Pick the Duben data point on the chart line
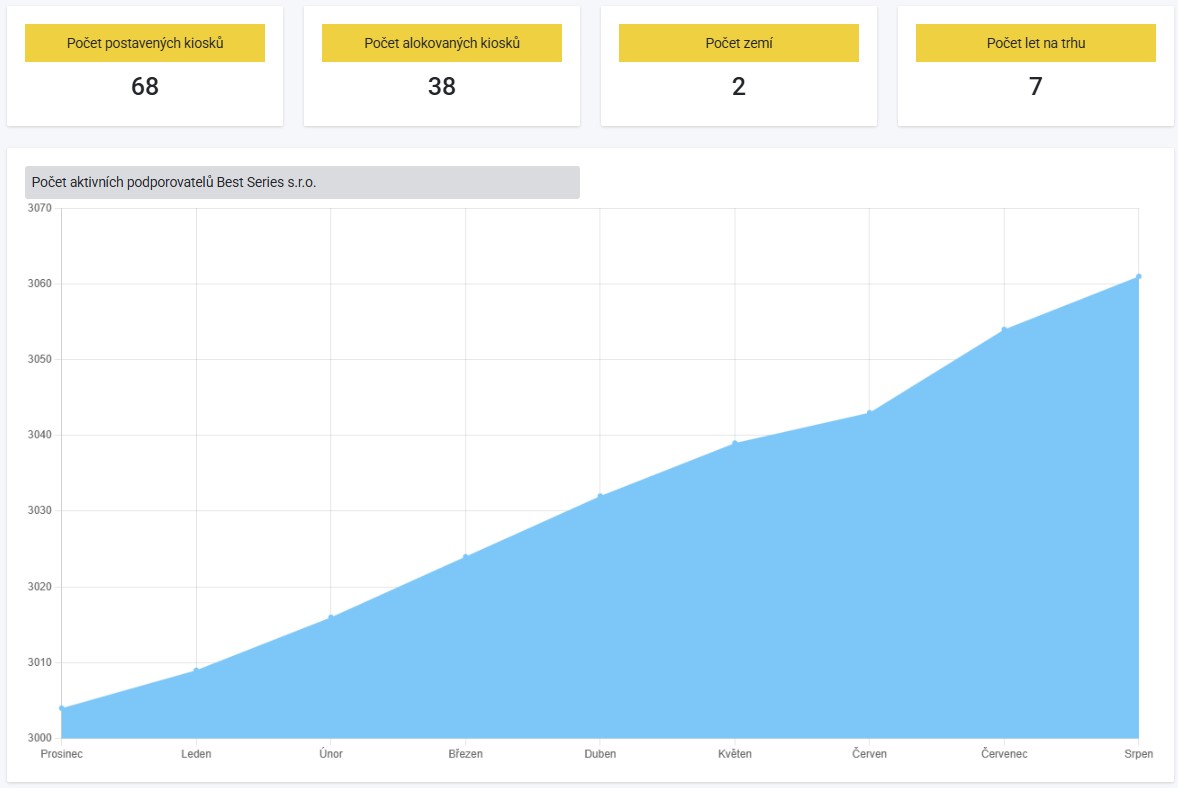Screen dimensions: 1178x788 (600, 496)
